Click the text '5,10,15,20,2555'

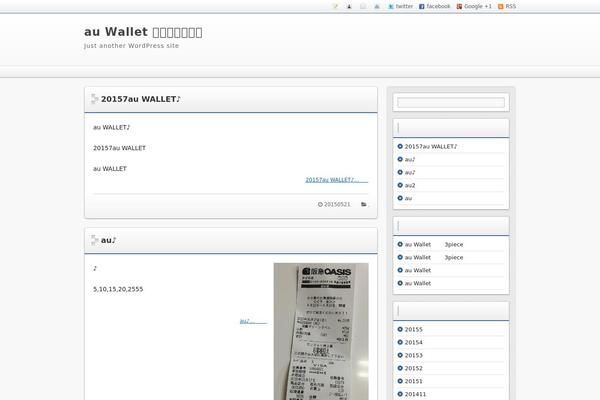[x=118, y=289]
